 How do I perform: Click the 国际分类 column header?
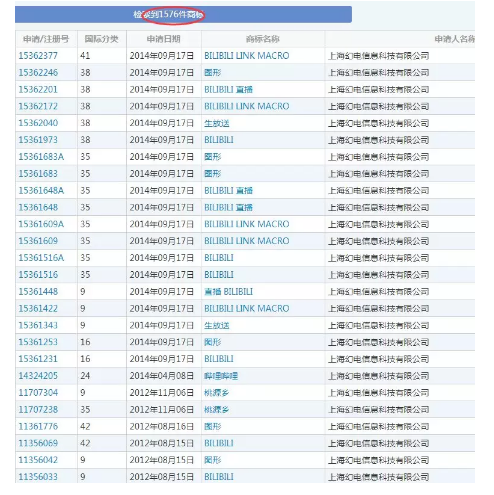click(x=101, y=39)
